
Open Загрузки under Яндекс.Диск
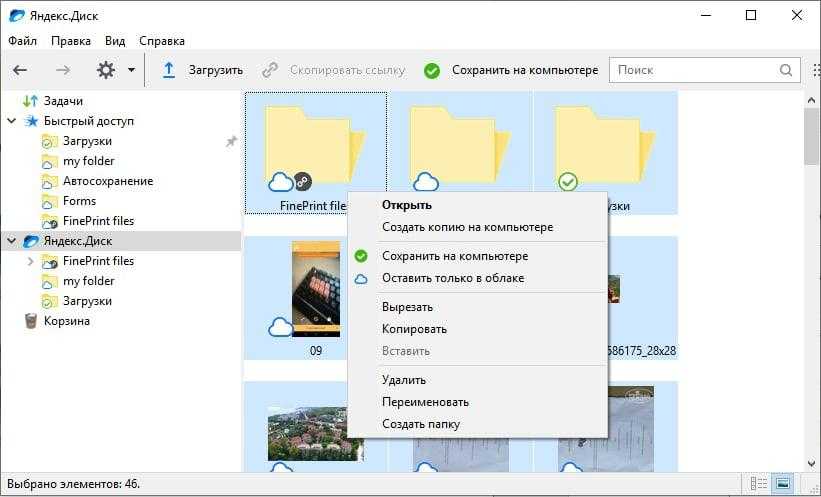tap(87, 301)
